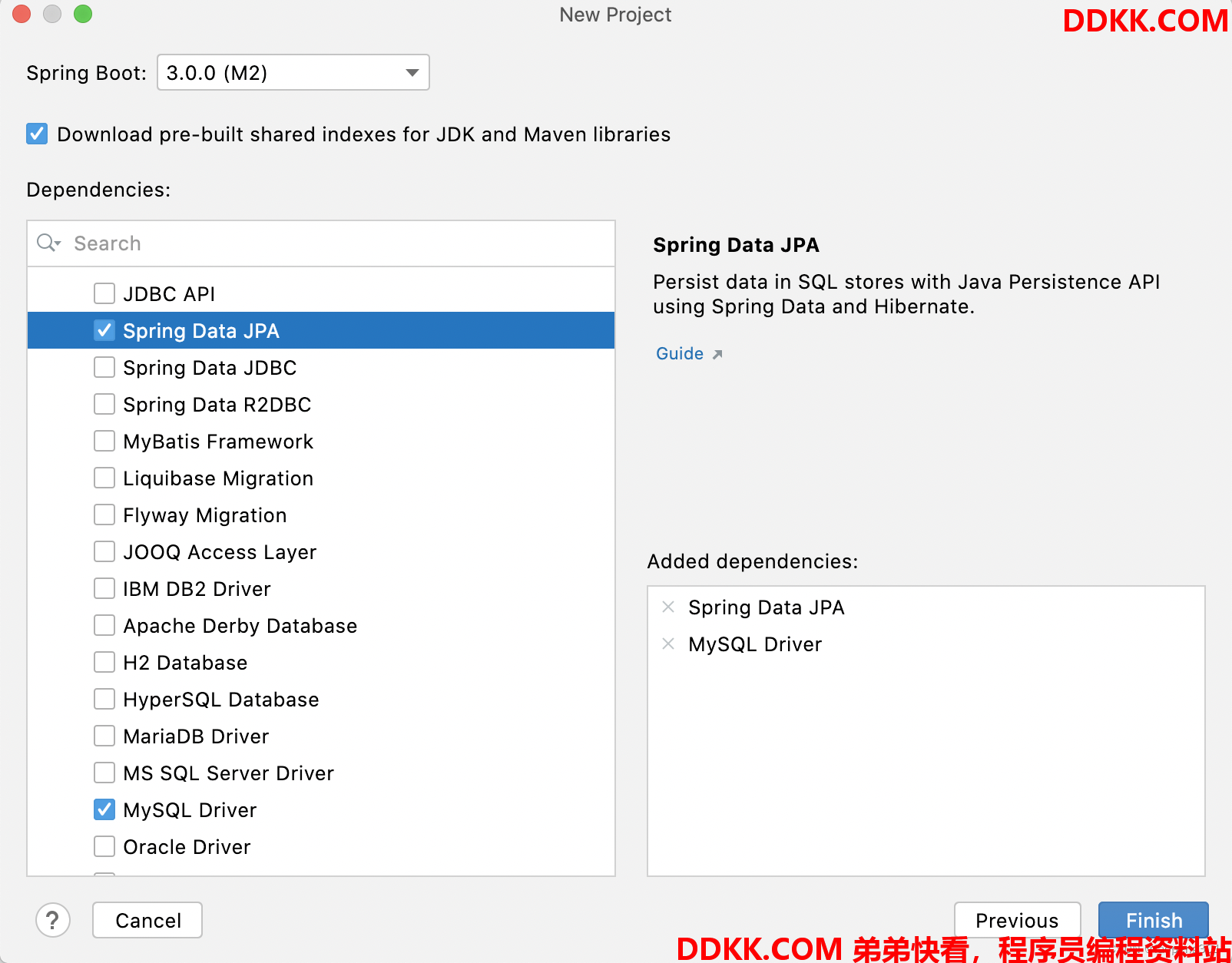Click the red close window button
Viewport: 1232px width, 963px height.
click(22, 14)
